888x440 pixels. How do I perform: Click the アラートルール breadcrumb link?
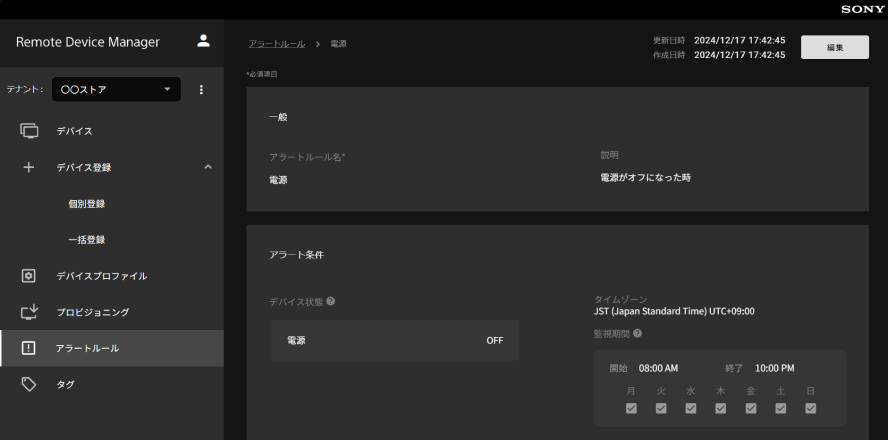(277, 45)
